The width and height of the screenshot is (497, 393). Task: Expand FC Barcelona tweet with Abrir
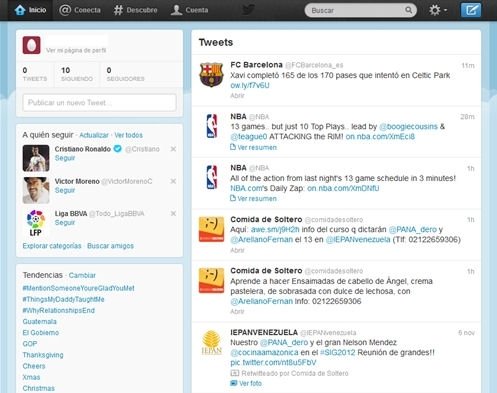(x=237, y=96)
